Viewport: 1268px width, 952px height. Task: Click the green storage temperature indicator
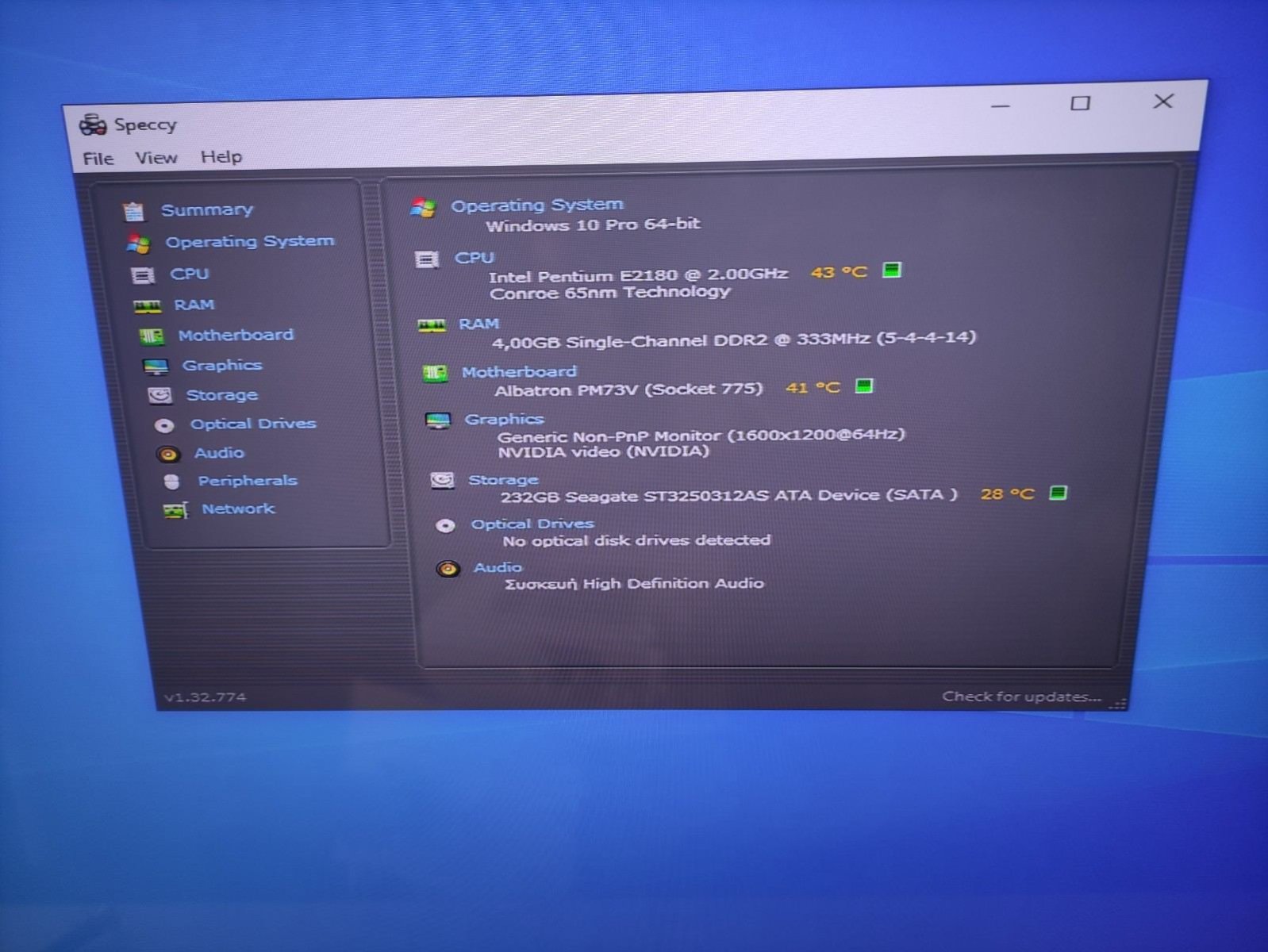pos(1058,493)
